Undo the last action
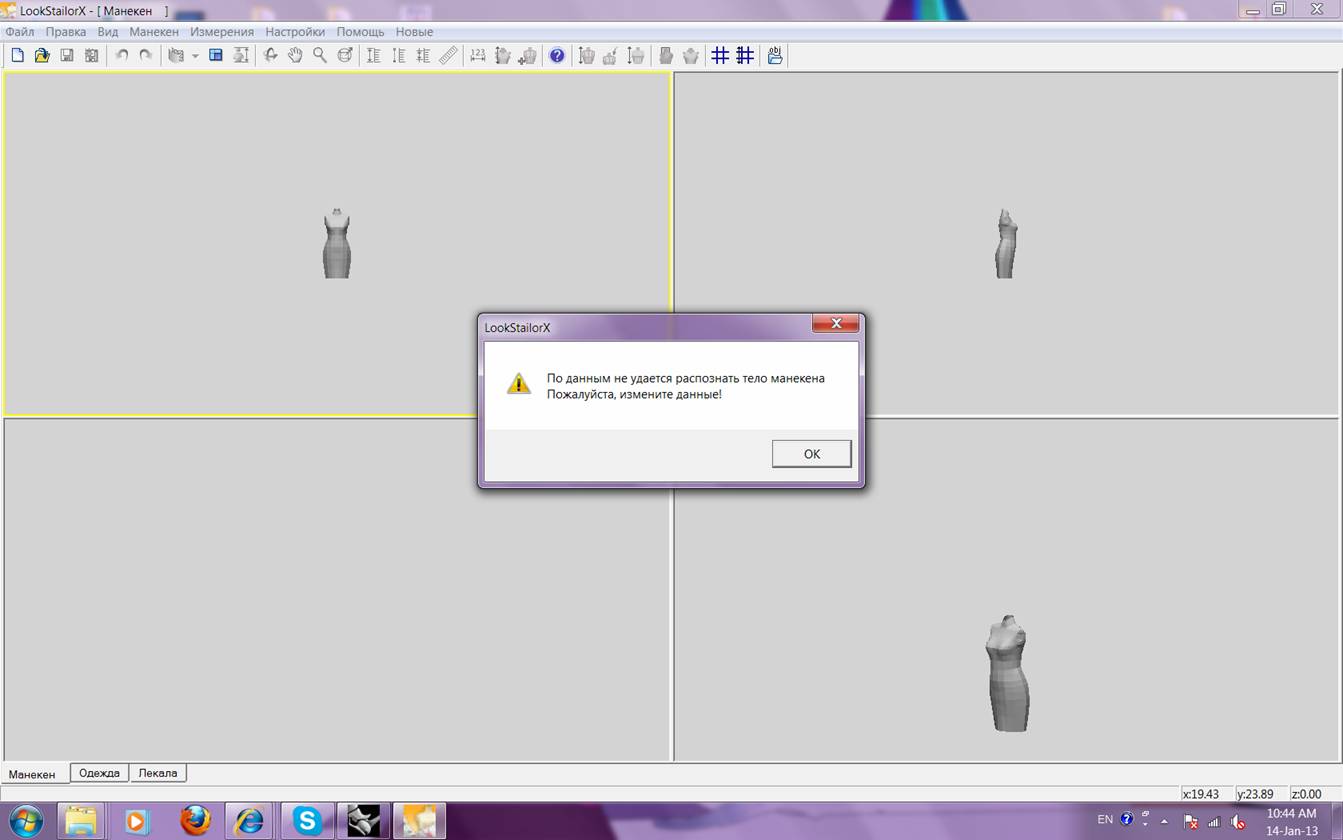This screenshot has height=840, width=1343. [x=122, y=56]
